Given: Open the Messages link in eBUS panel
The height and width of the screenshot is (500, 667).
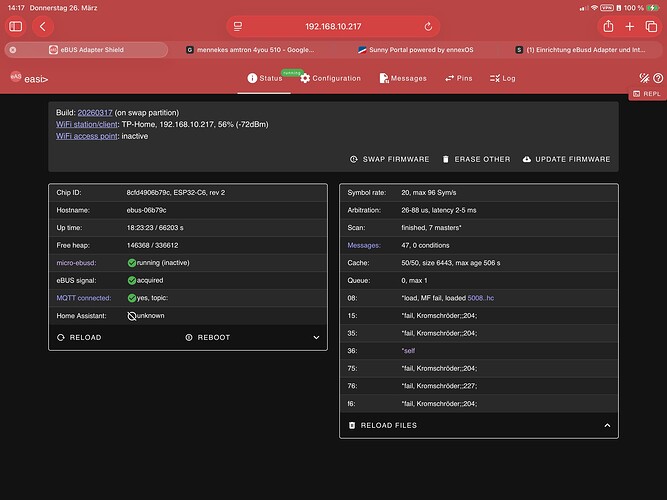Looking at the screenshot, I should click(364, 246).
